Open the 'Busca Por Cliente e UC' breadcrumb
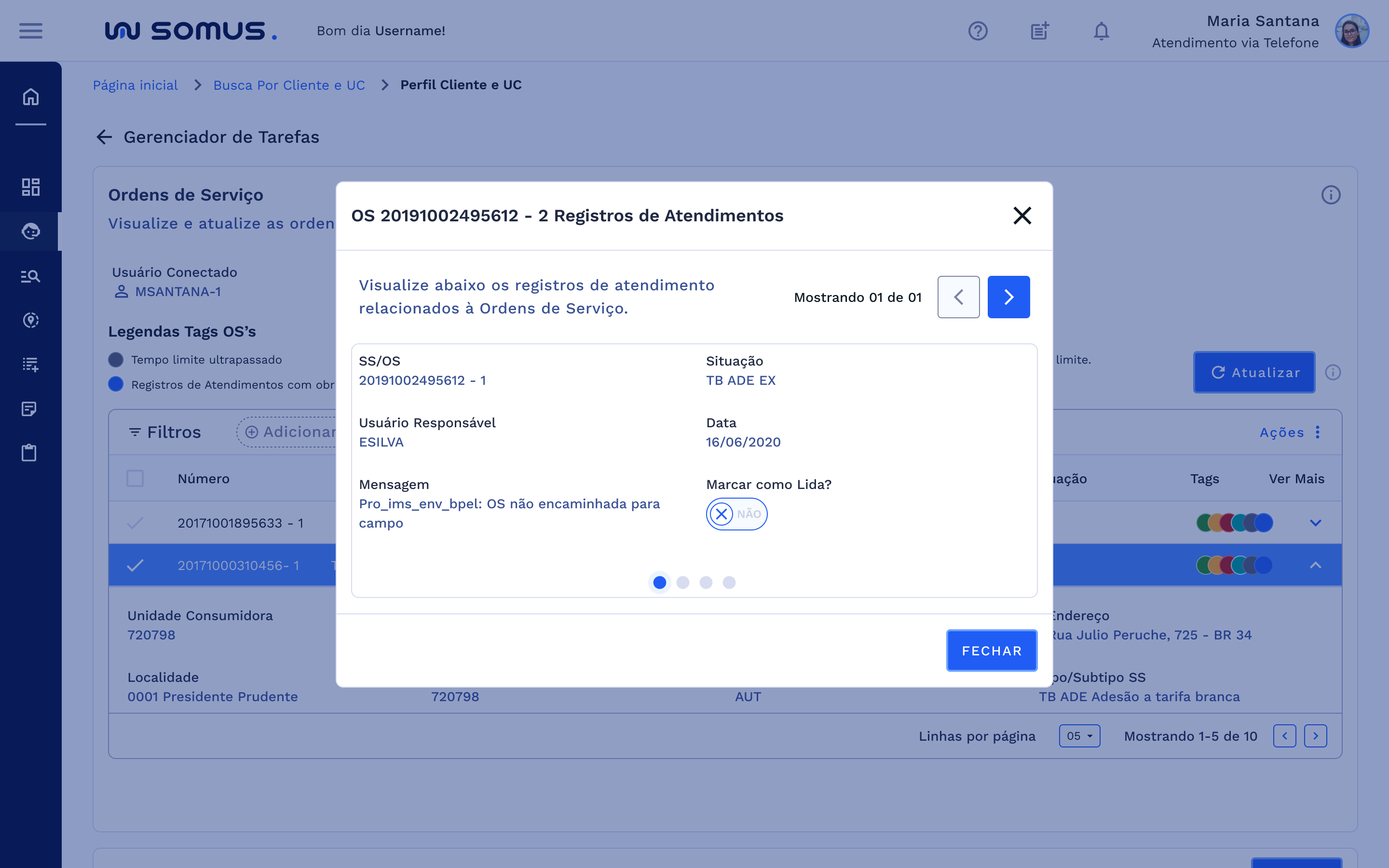The image size is (1389, 868). click(x=289, y=84)
